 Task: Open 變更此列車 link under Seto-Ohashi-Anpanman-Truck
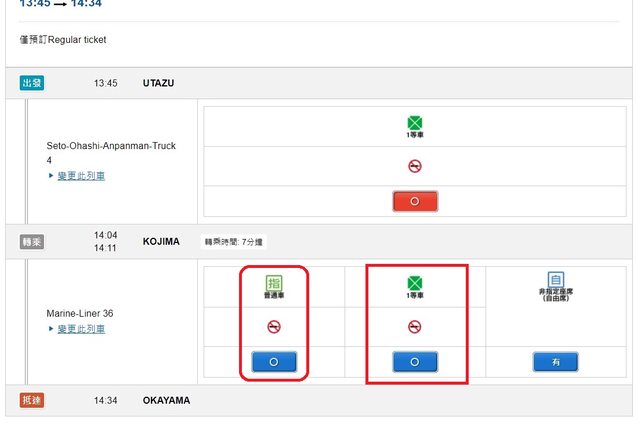(x=80, y=176)
